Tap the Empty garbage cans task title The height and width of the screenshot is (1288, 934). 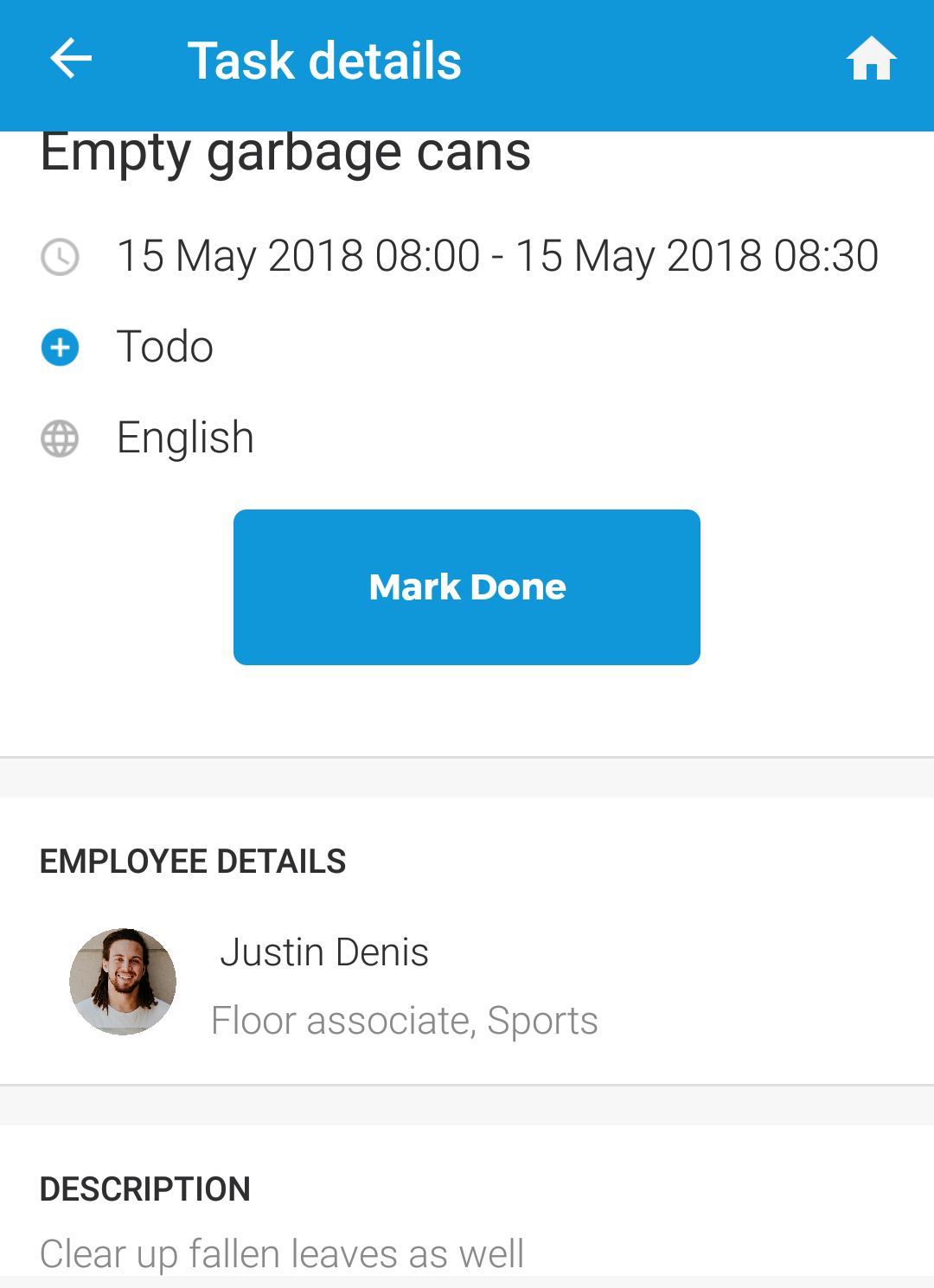285,152
